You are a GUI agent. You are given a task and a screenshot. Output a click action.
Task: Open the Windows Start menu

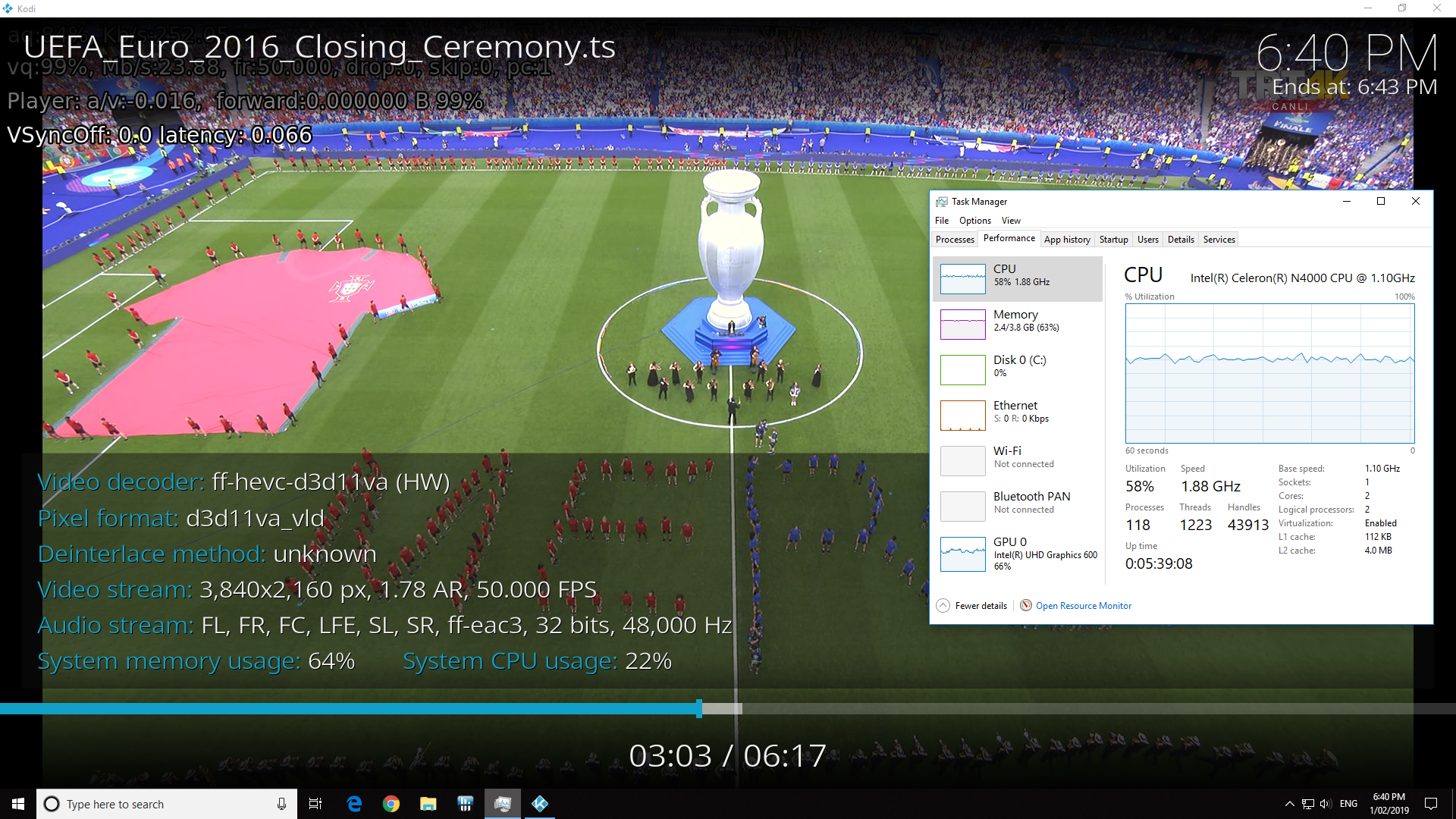click(x=18, y=804)
